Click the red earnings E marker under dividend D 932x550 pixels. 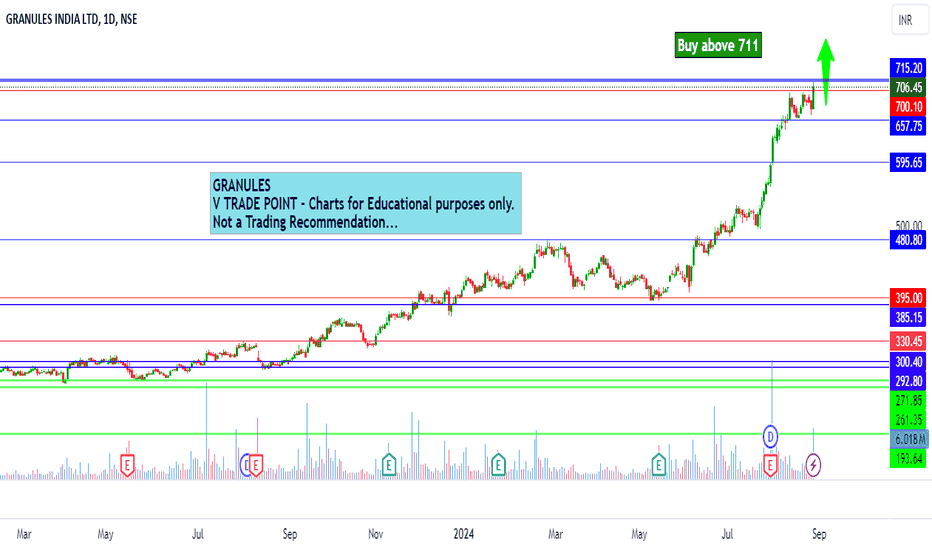pyautogui.click(x=770, y=465)
